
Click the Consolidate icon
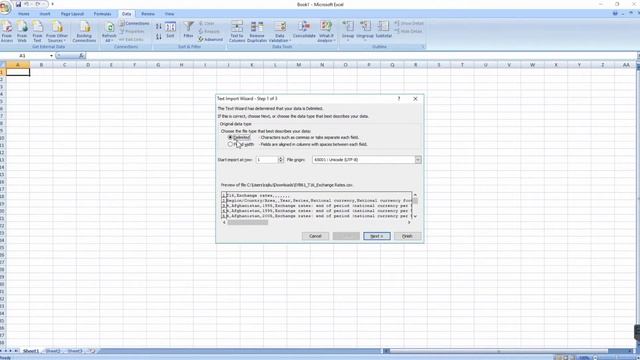coord(304,30)
